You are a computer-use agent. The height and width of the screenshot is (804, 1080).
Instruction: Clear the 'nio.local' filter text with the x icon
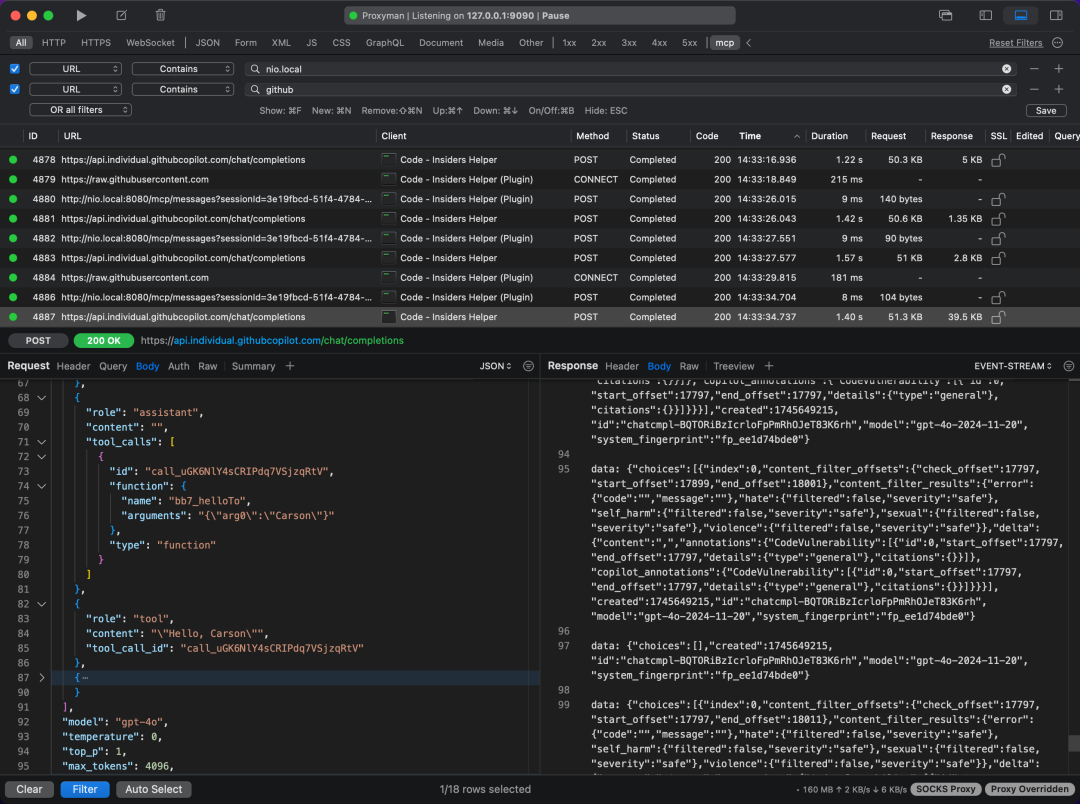1006,69
